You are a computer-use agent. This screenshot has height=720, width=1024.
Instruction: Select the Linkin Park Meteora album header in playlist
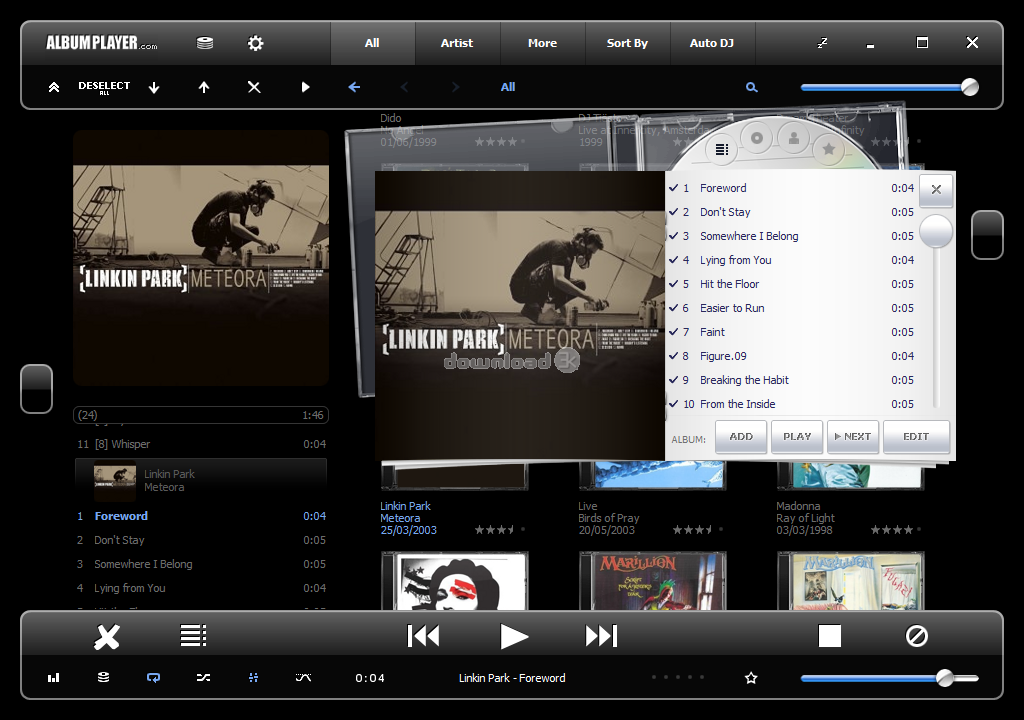tap(201, 481)
